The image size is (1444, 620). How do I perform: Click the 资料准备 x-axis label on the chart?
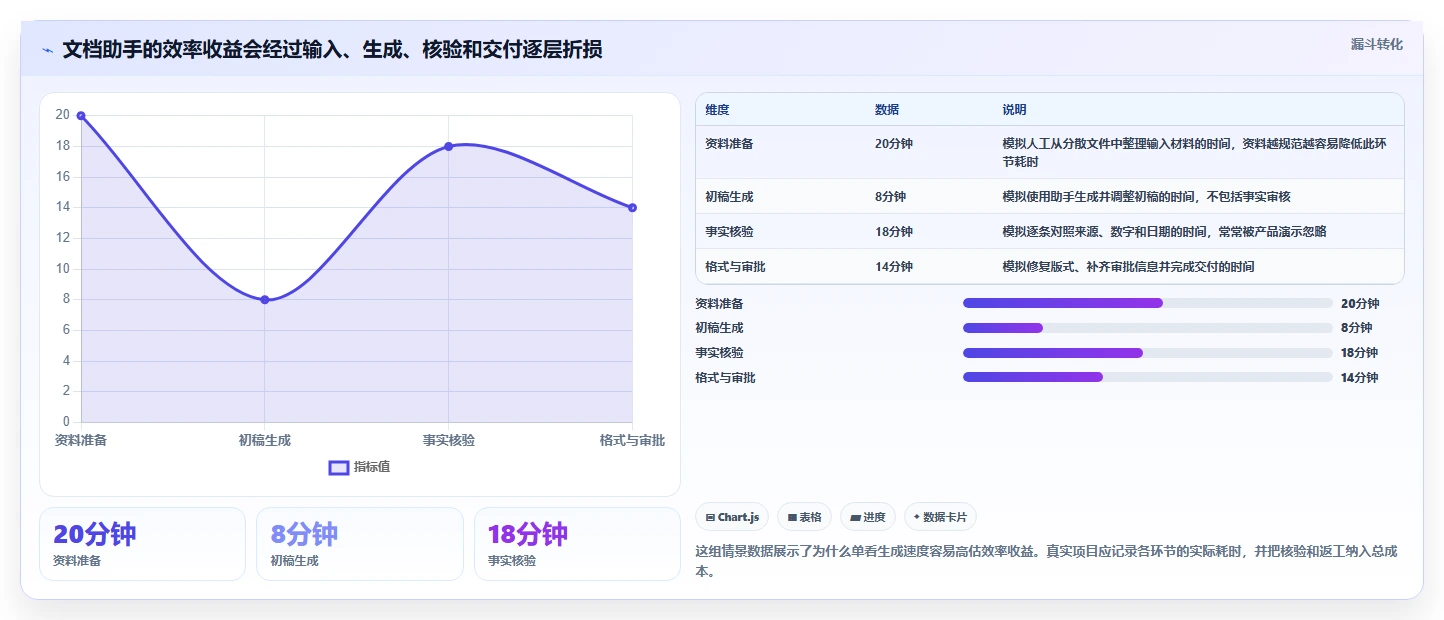point(81,440)
